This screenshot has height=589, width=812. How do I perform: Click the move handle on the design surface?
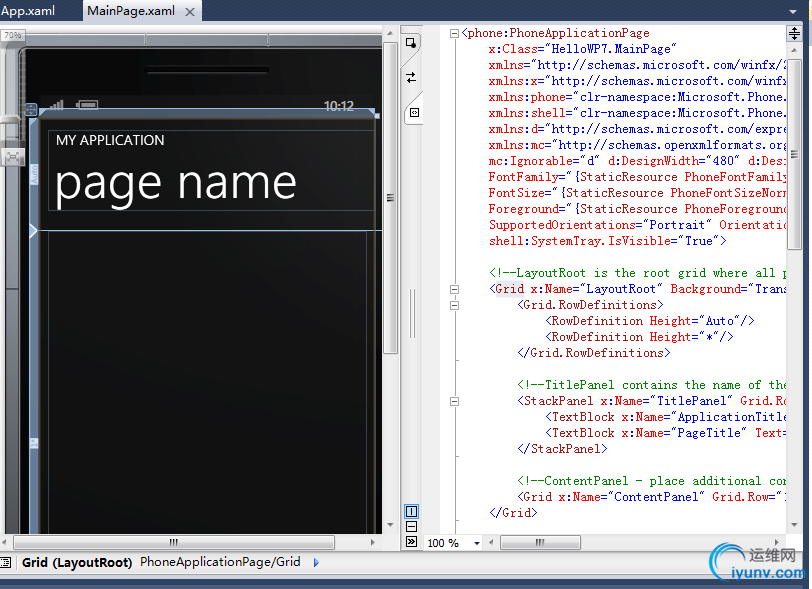click(x=31, y=109)
